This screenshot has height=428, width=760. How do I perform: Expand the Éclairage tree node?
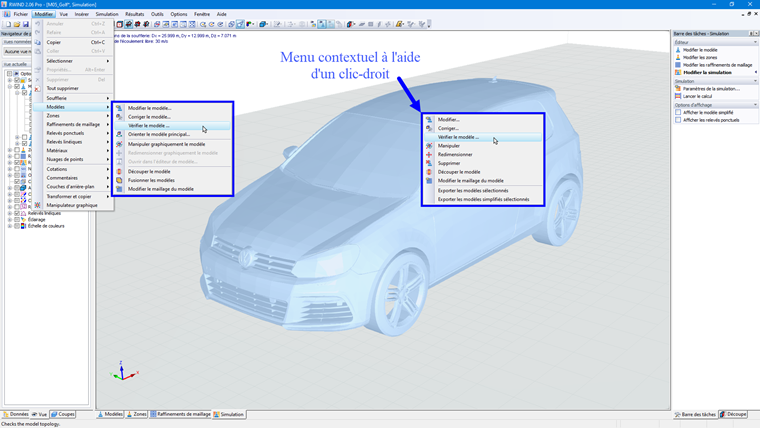tap(10, 220)
